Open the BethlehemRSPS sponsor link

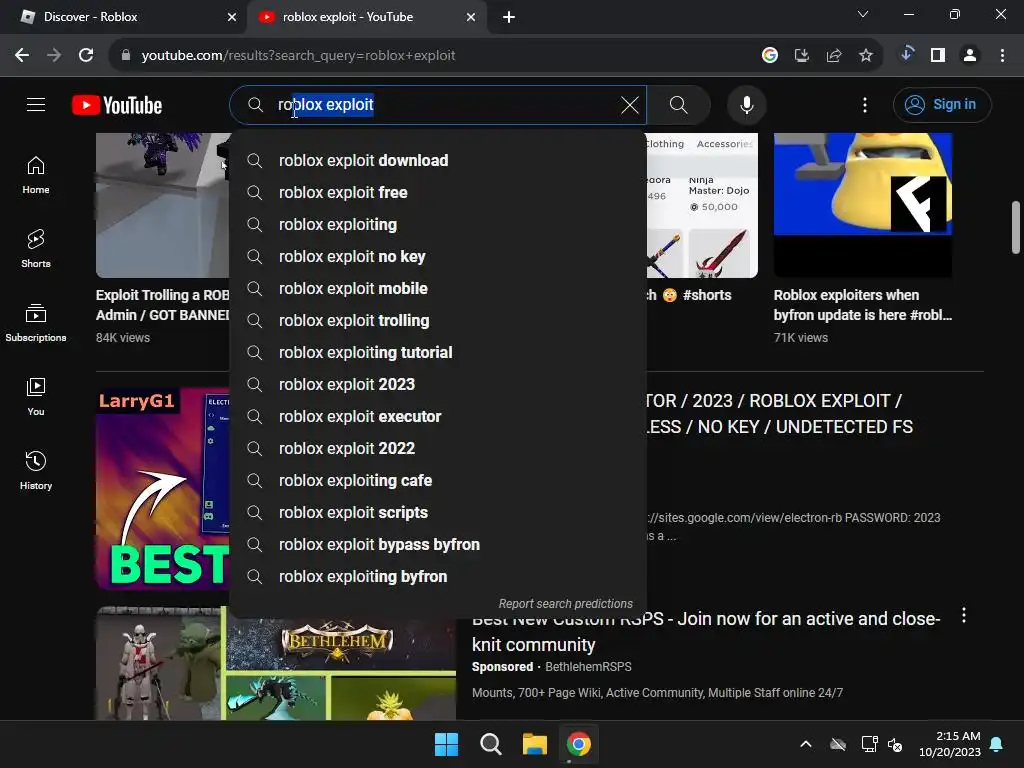coord(588,667)
